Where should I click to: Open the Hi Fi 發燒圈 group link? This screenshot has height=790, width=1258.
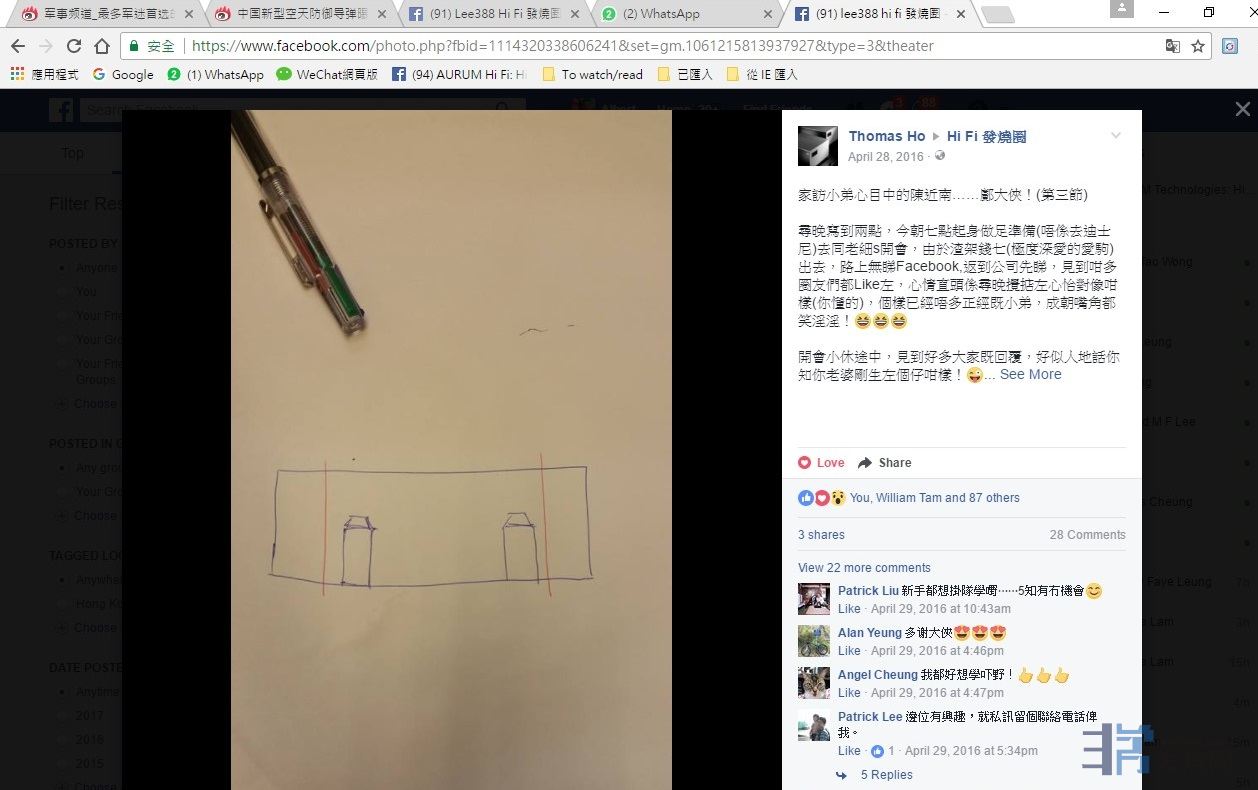pos(986,136)
